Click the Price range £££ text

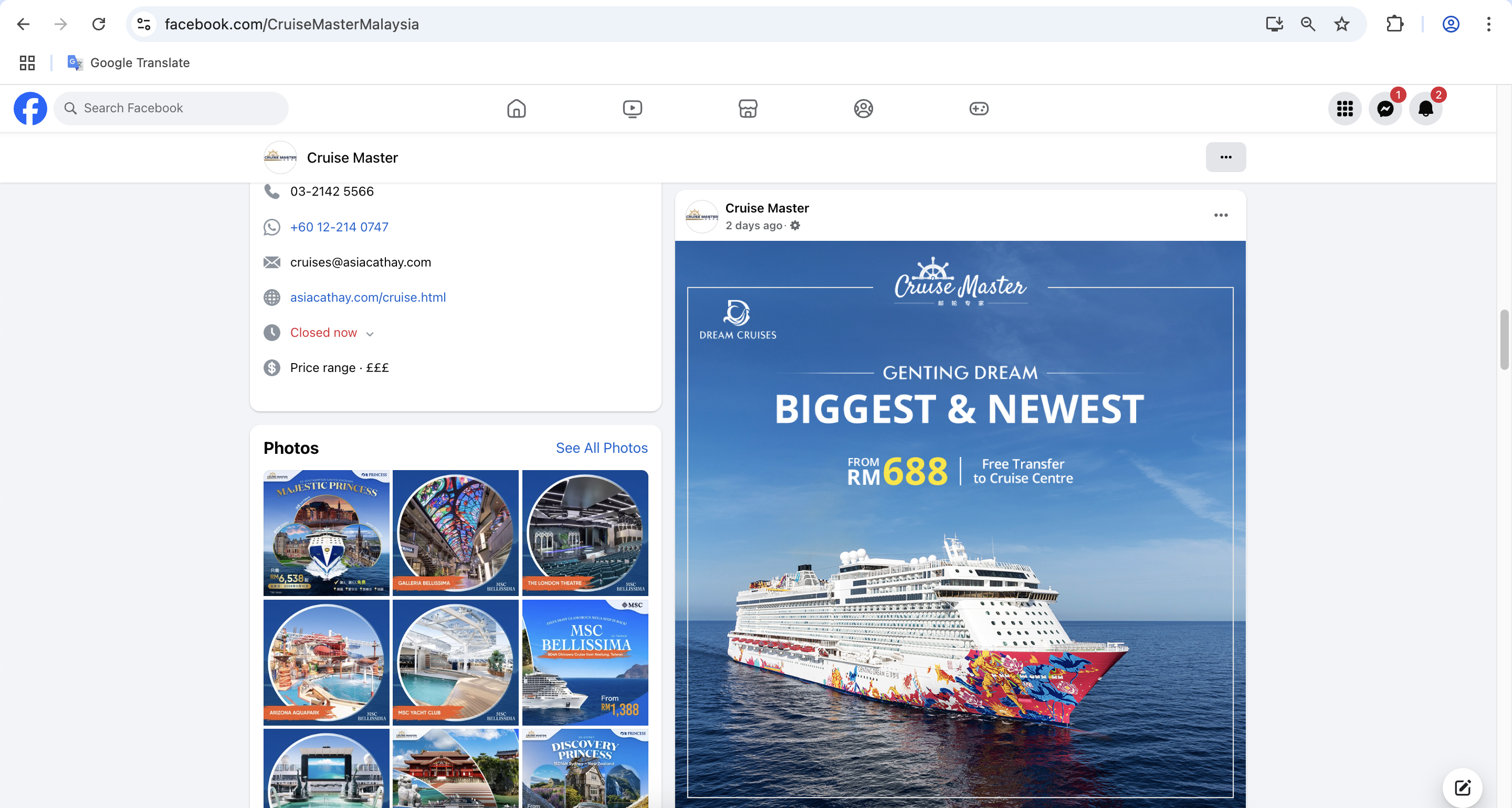click(x=339, y=368)
